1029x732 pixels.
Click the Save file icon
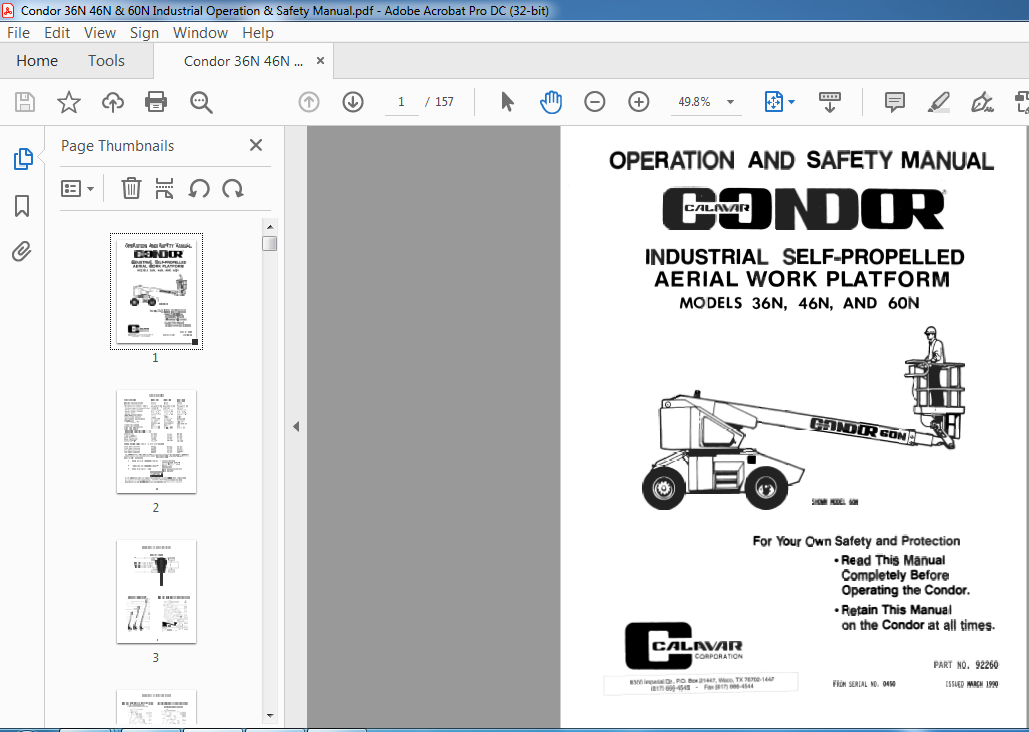click(25, 102)
